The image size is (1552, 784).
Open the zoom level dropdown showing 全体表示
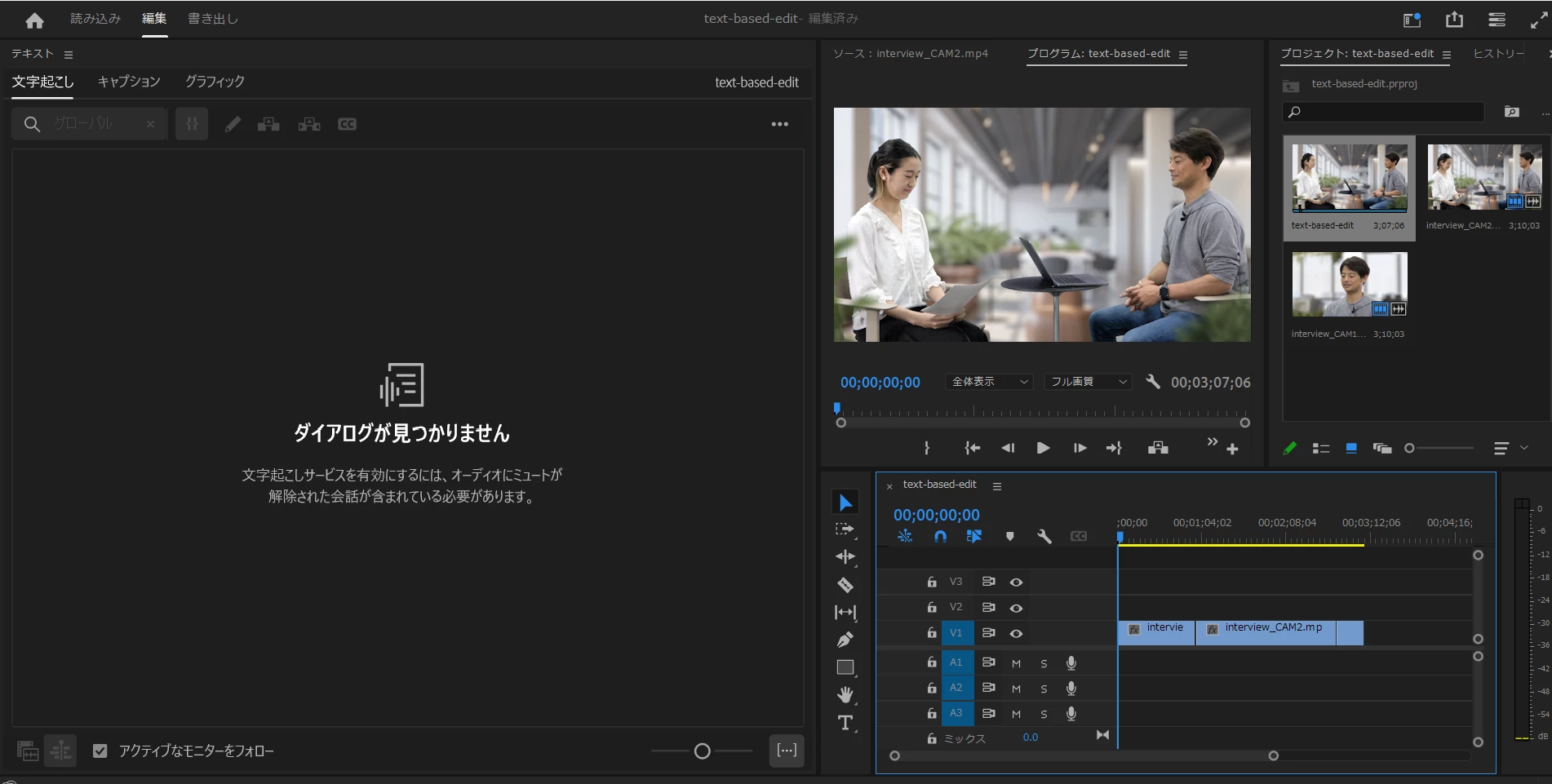point(990,382)
